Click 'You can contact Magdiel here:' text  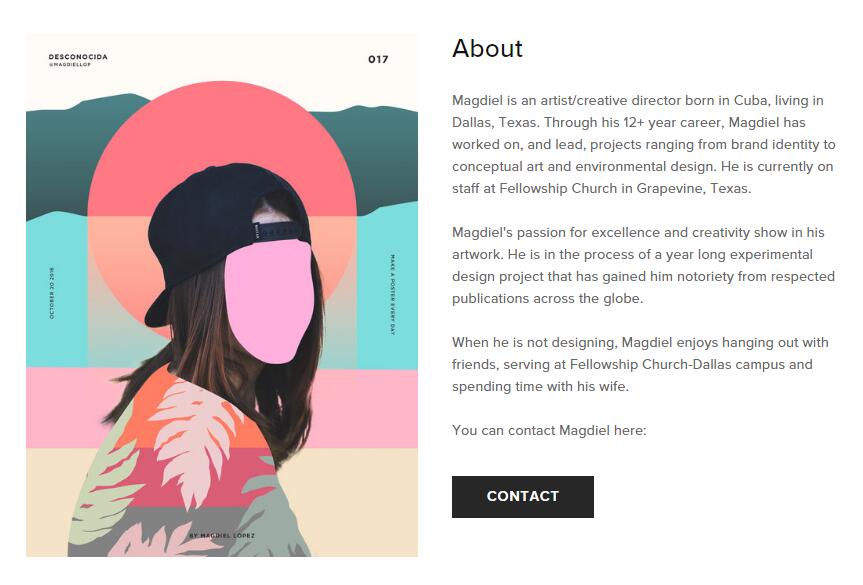549,430
